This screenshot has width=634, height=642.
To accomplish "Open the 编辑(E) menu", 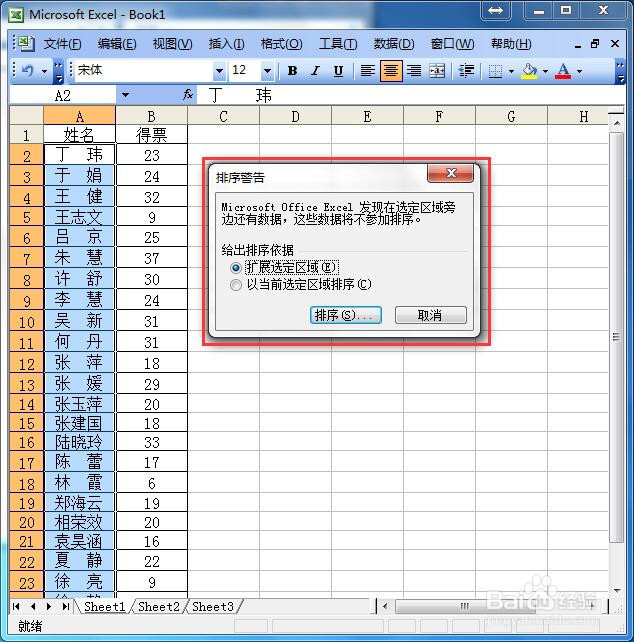I will pos(117,44).
